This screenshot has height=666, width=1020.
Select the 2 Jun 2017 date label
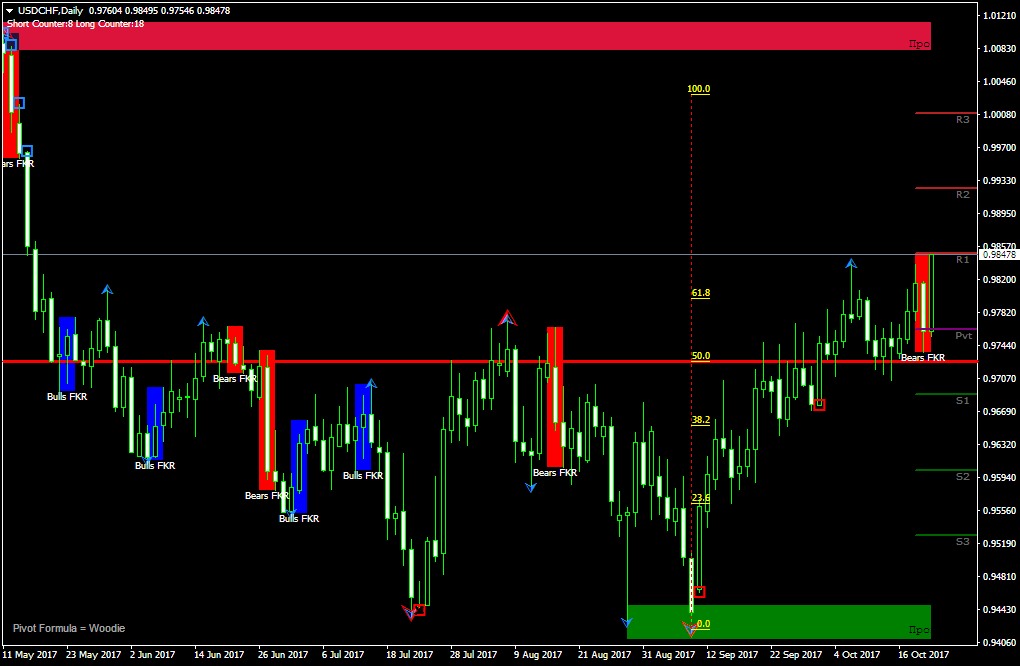(152, 654)
